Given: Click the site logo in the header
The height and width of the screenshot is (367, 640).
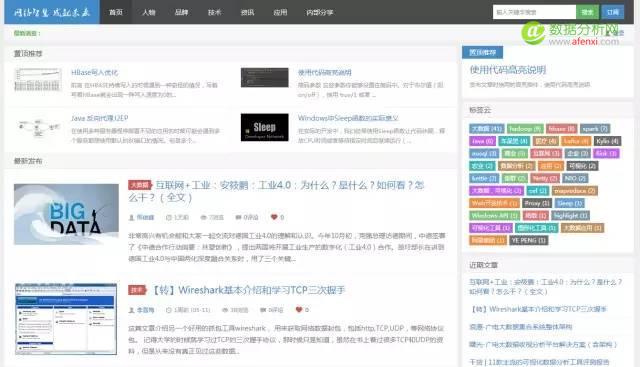Looking at the screenshot, I should tap(52, 12).
